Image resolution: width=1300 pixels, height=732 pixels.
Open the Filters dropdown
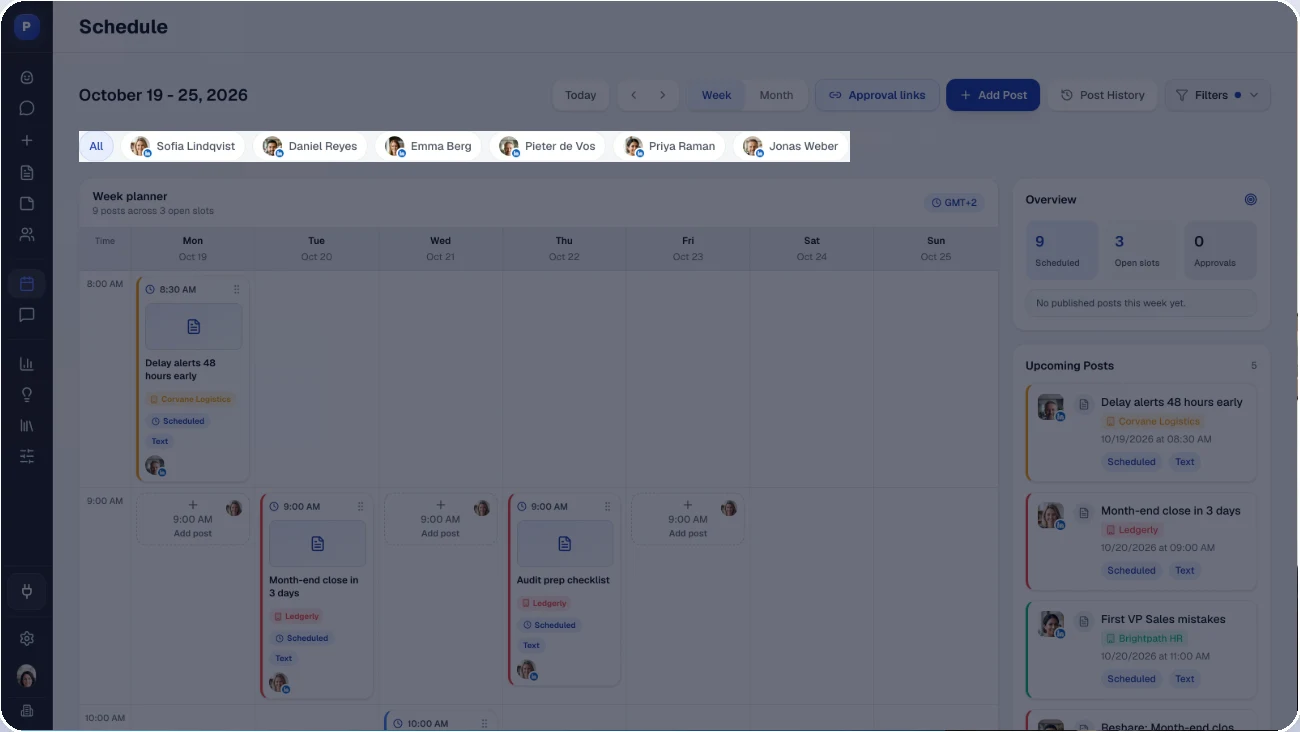coord(1217,95)
